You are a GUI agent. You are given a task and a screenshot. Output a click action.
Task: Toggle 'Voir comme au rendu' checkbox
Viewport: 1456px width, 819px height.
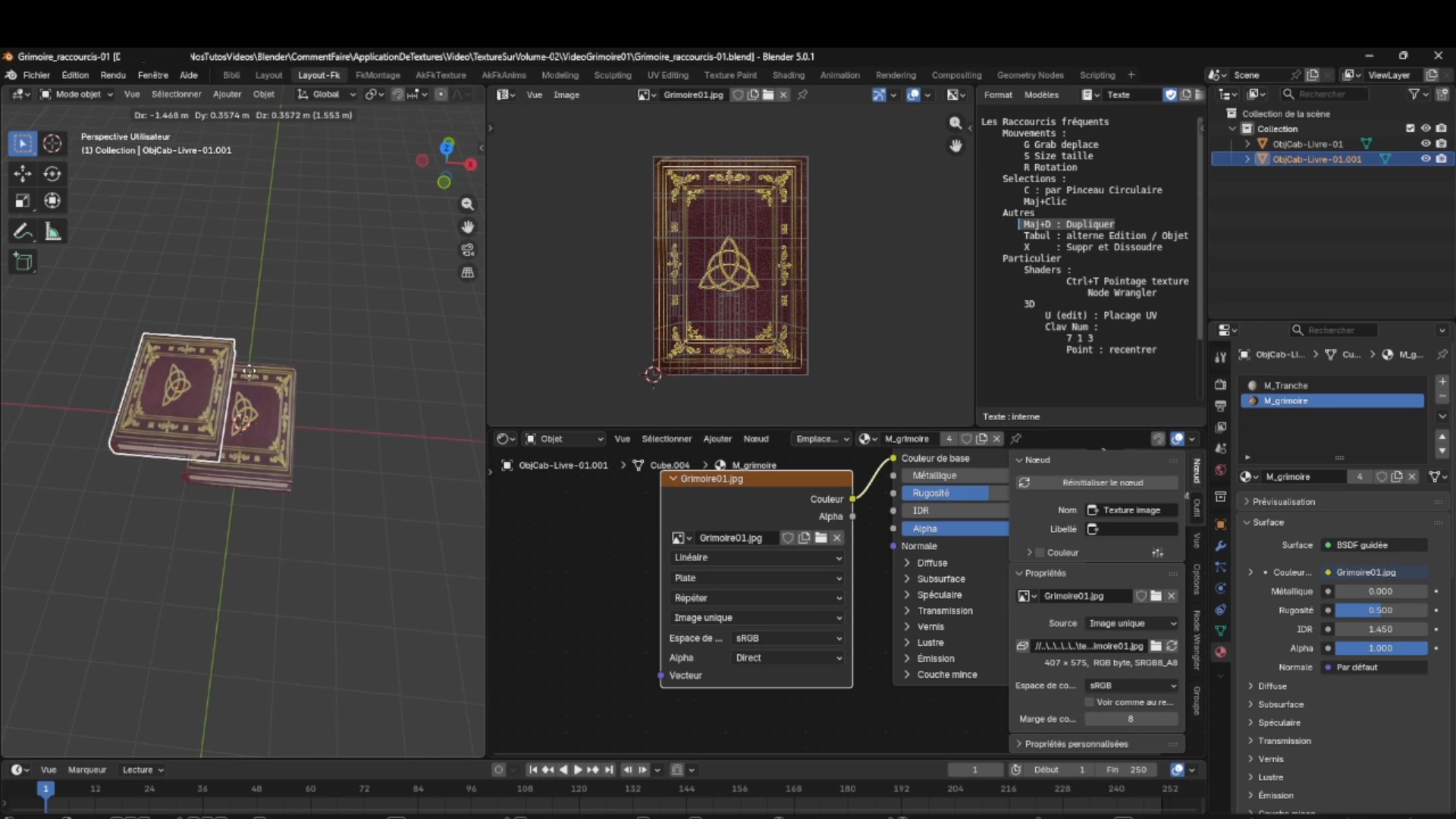pyautogui.click(x=1090, y=702)
